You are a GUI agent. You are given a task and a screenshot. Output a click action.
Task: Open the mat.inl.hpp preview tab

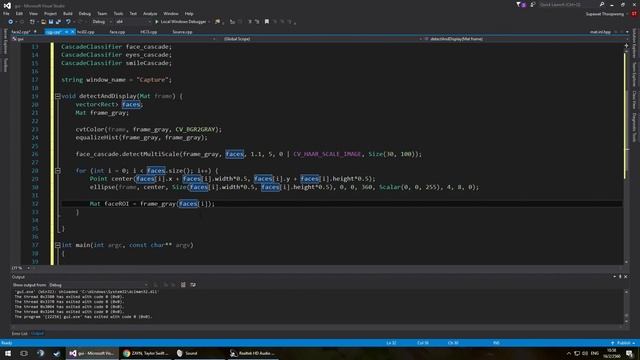[x=600, y=32]
